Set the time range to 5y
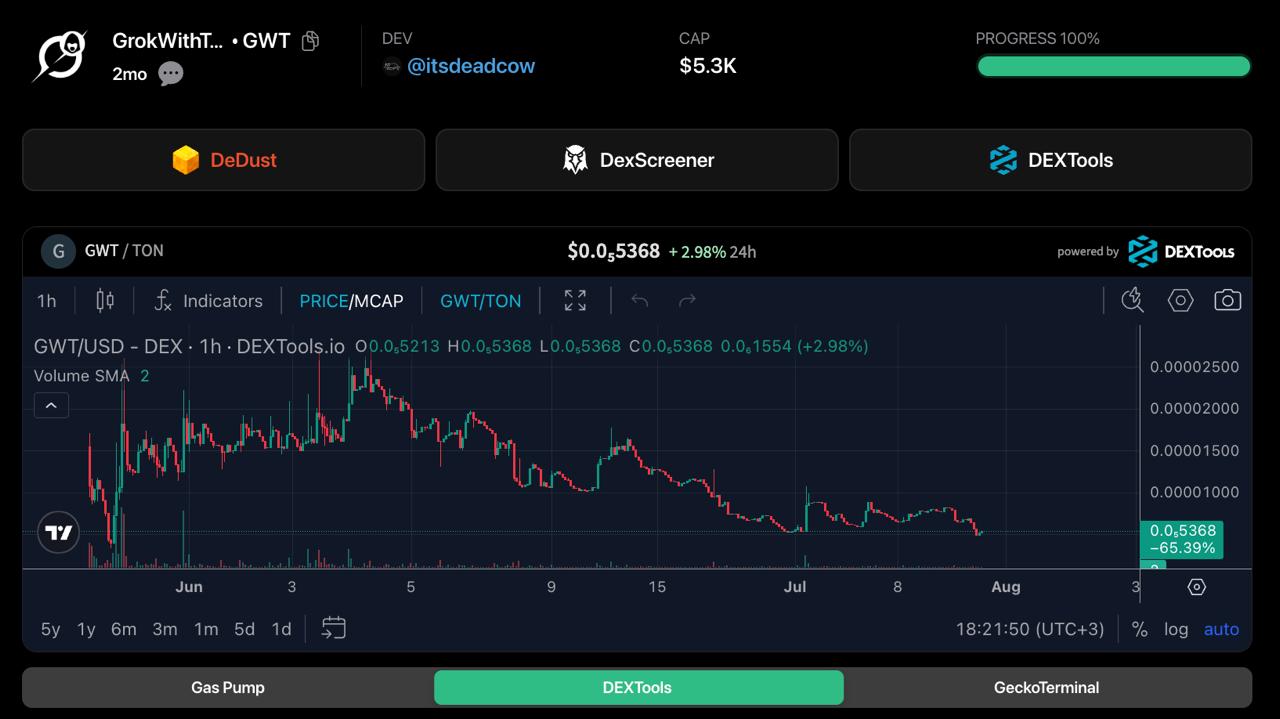 (x=50, y=629)
